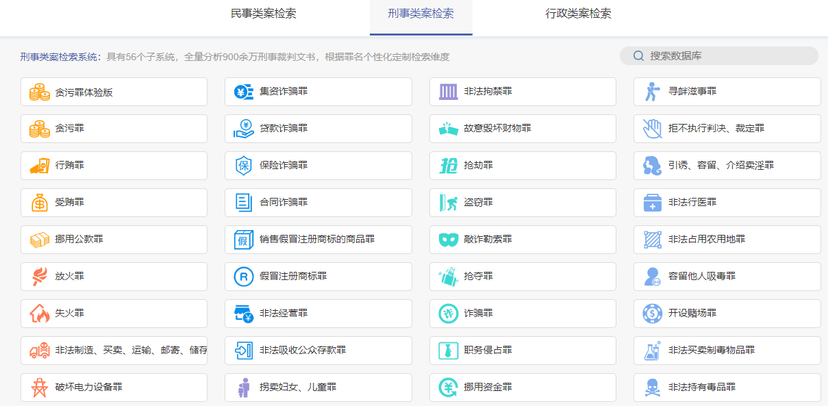Click the money bag icon for 受贿罪
This screenshot has height=406, width=828.
39,202
